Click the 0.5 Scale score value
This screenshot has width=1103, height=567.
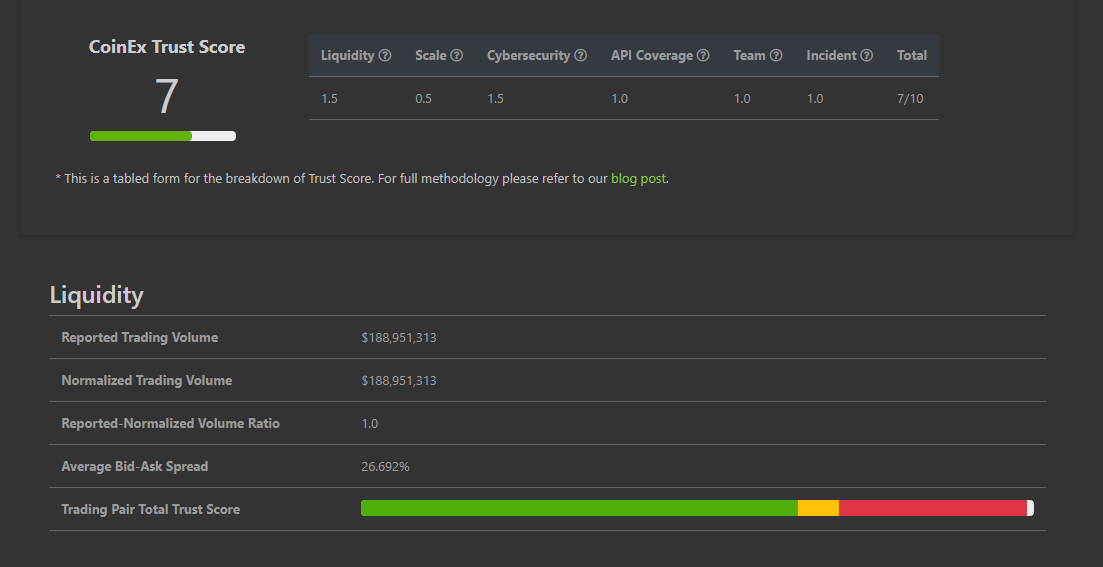[x=423, y=98]
